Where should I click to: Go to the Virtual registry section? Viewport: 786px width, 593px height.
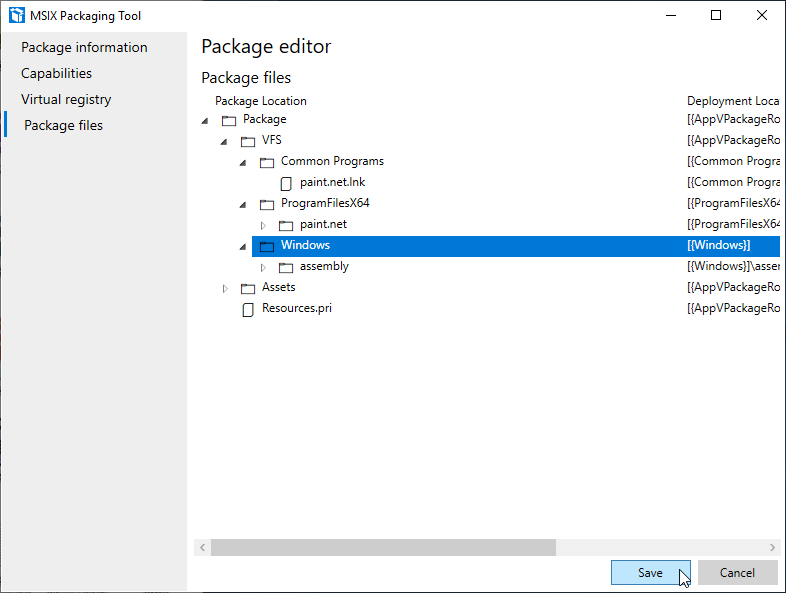[x=66, y=99]
